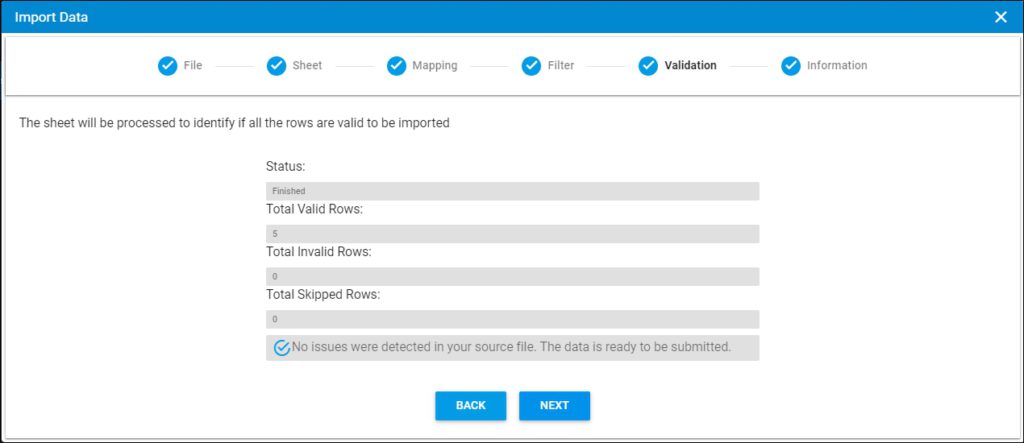Go to the Sheet step label
Screen dimensions: 1024x443
point(307,66)
